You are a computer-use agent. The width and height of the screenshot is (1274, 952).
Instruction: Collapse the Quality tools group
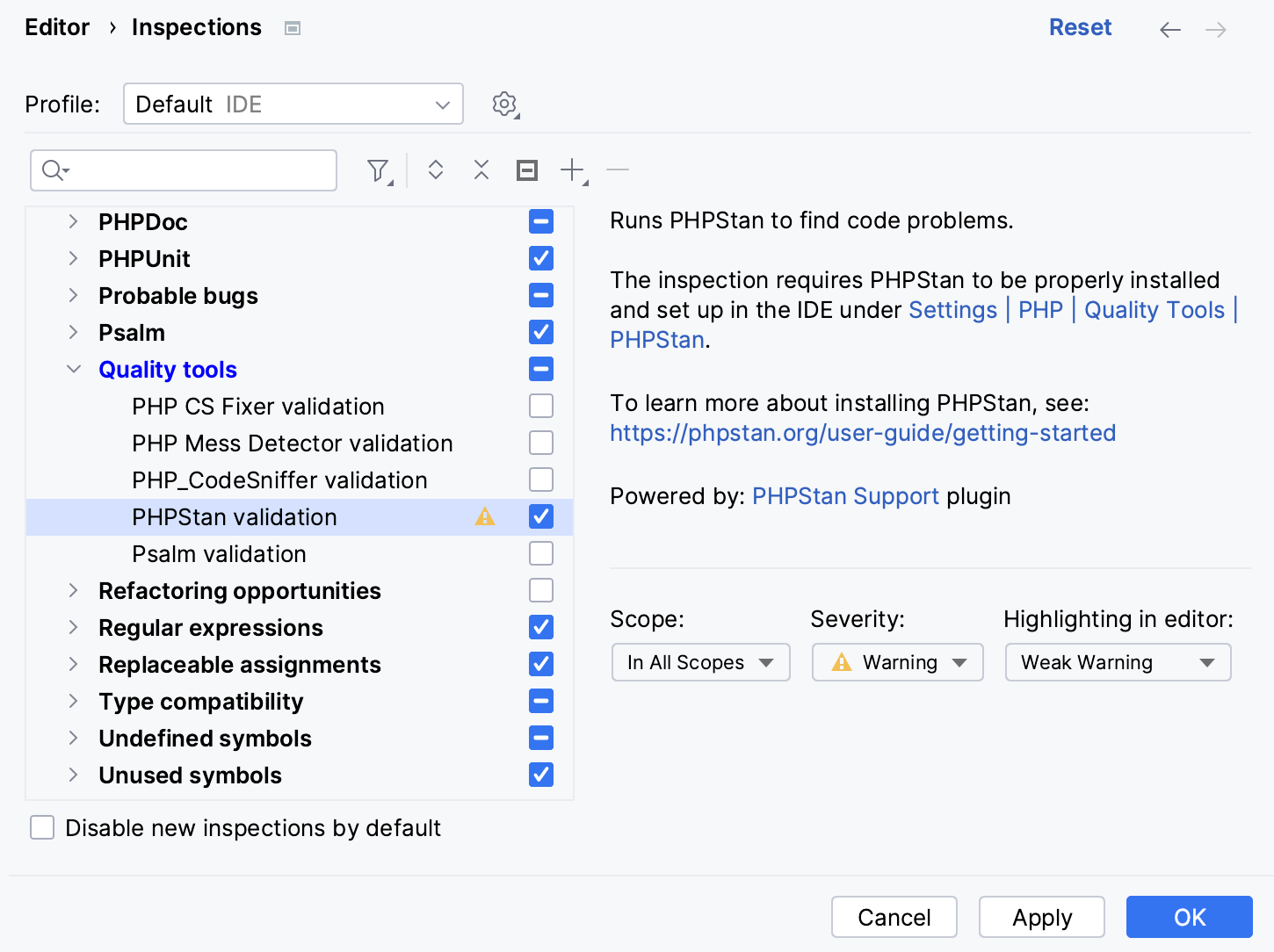tap(73, 369)
